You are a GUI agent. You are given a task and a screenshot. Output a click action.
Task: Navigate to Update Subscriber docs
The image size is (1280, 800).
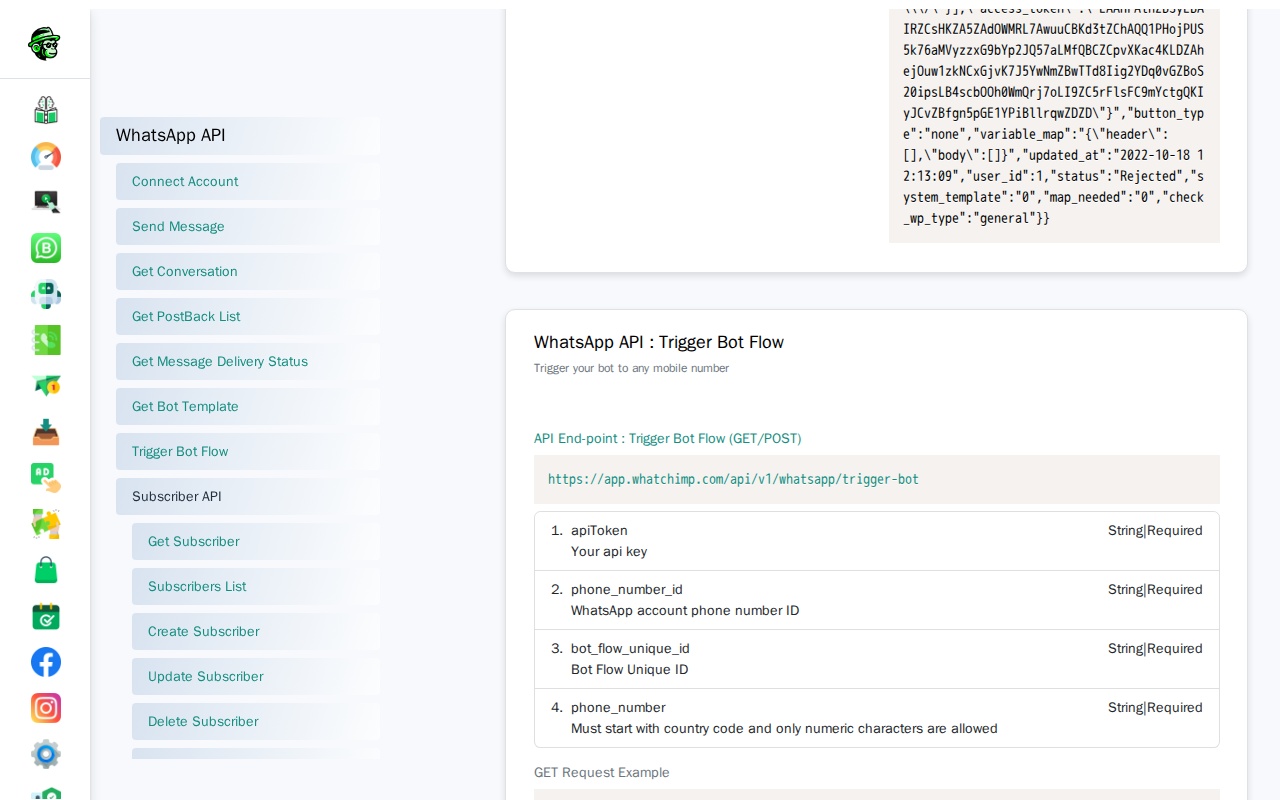(x=256, y=677)
